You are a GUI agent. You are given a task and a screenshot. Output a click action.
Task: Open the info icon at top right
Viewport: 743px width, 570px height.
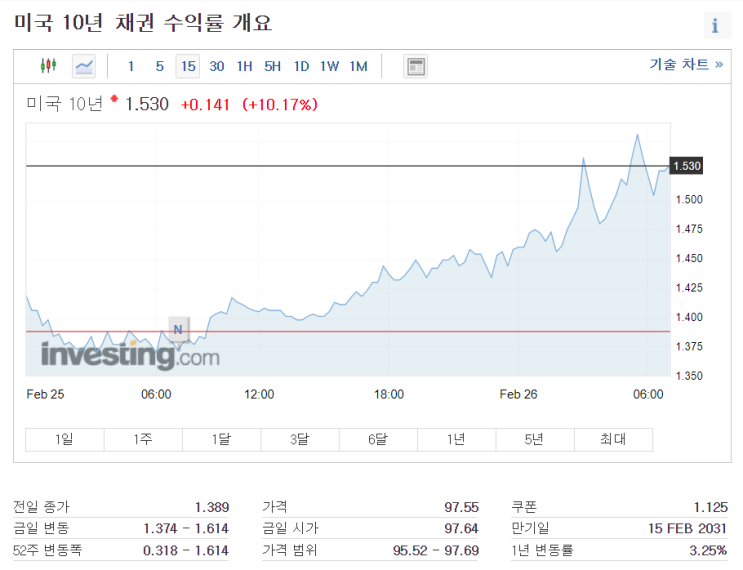(716, 25)
